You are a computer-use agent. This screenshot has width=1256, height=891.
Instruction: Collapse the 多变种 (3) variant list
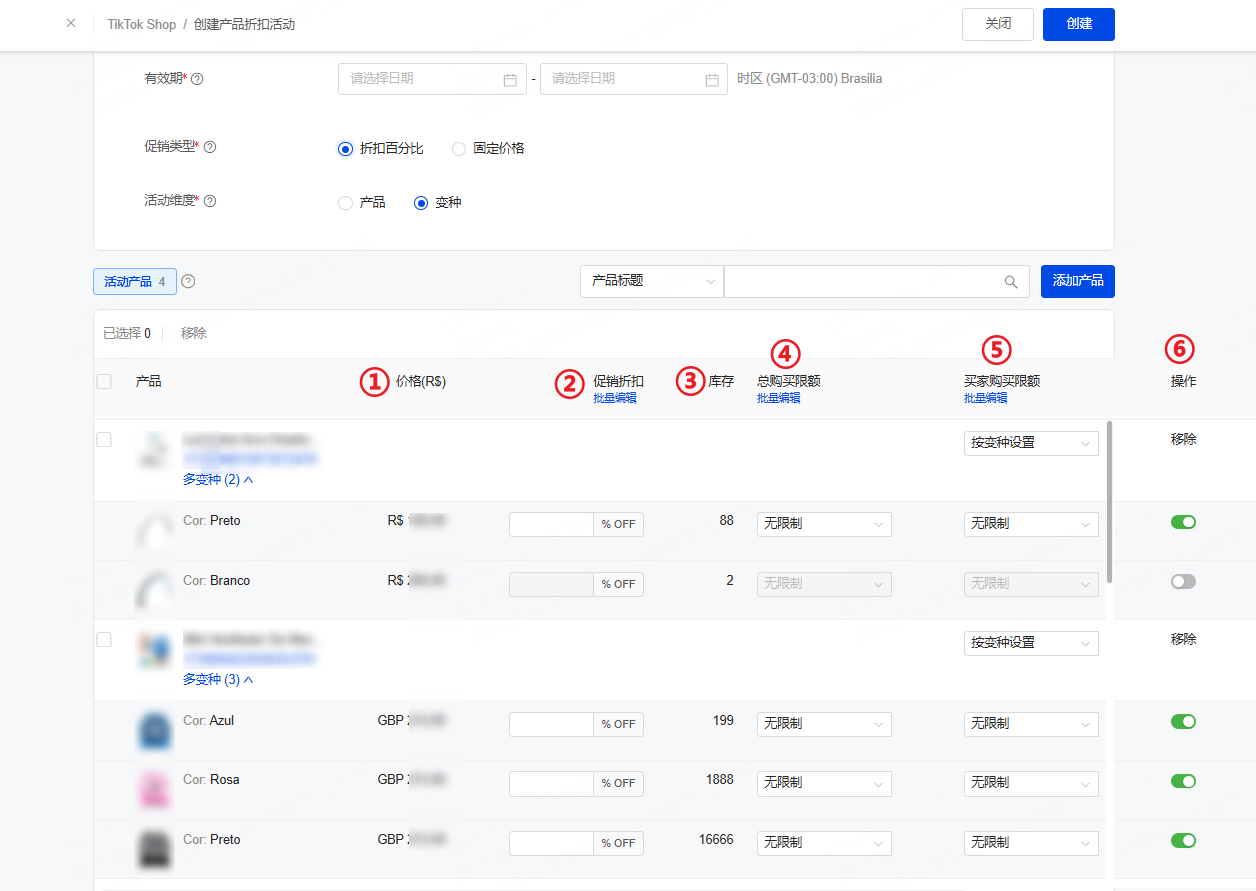(x=218, y=680)
